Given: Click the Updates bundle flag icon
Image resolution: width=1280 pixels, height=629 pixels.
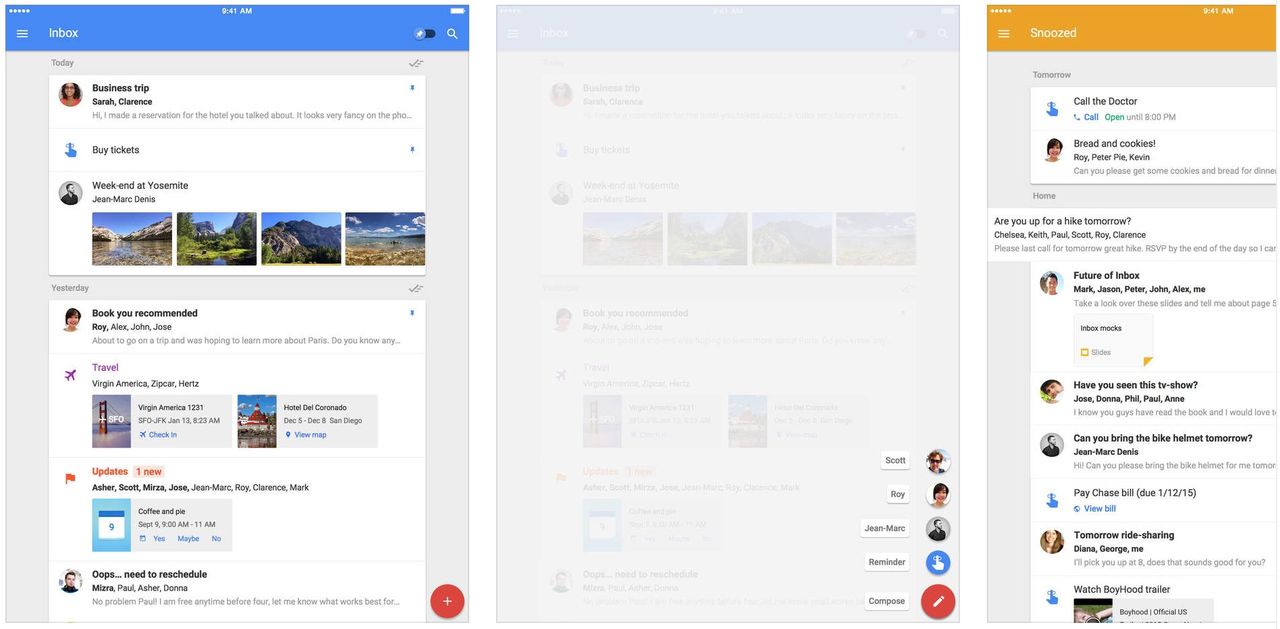Looking at the screenshot, I should 69,478.
